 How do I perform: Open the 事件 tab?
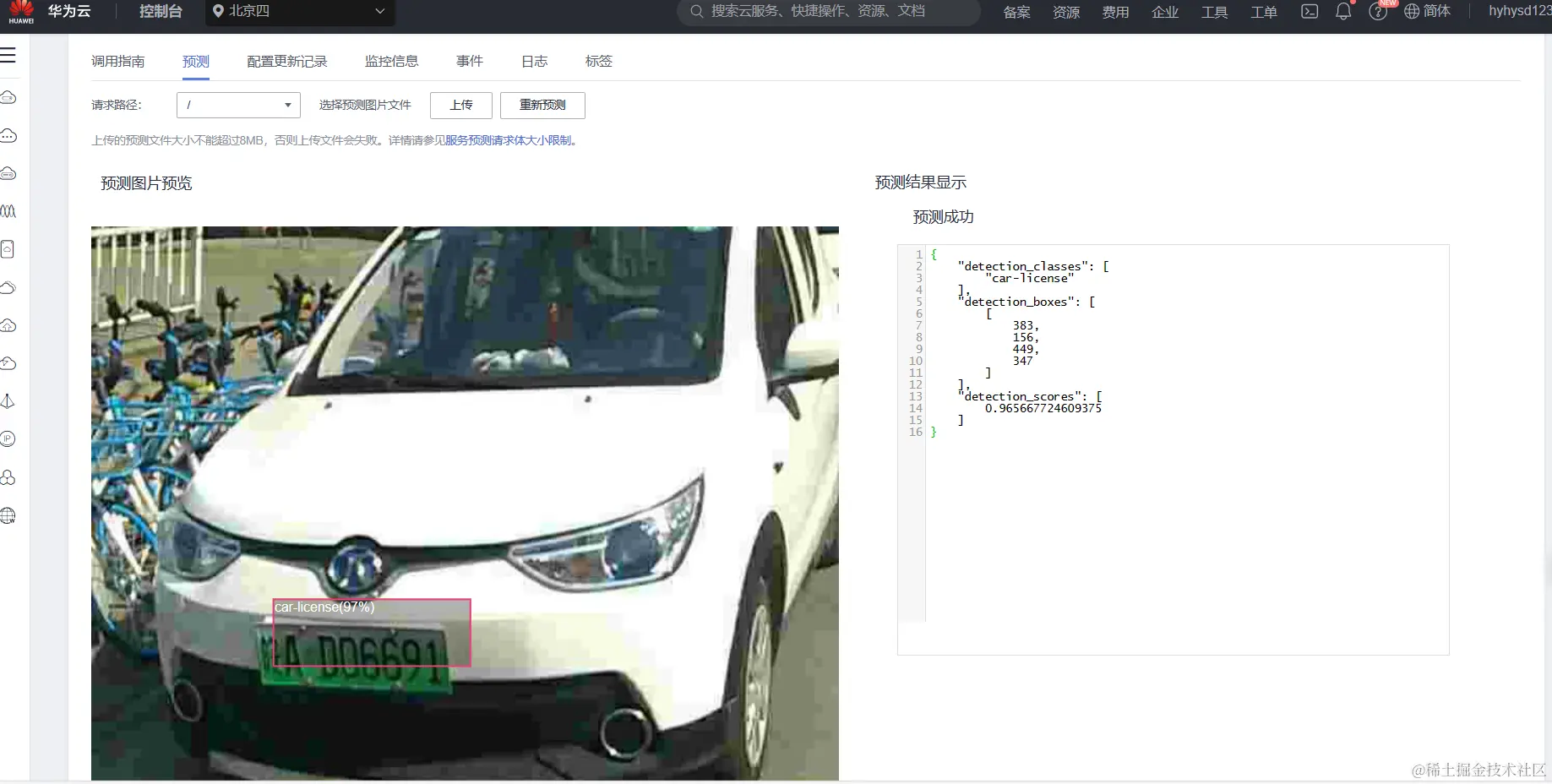[470, 61]
